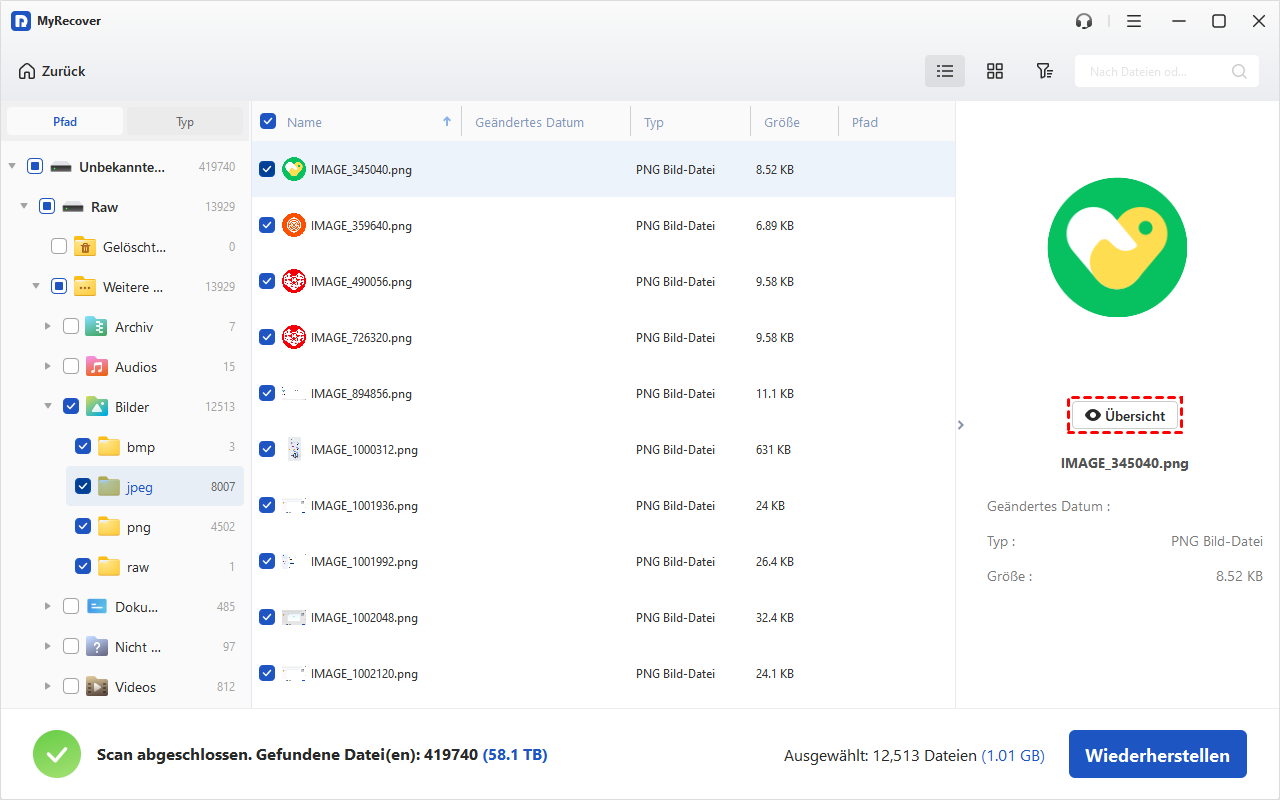Screen dimensions: 1280x800
Task: Expand the Videos tree node
Action: [x=47, y=687]
